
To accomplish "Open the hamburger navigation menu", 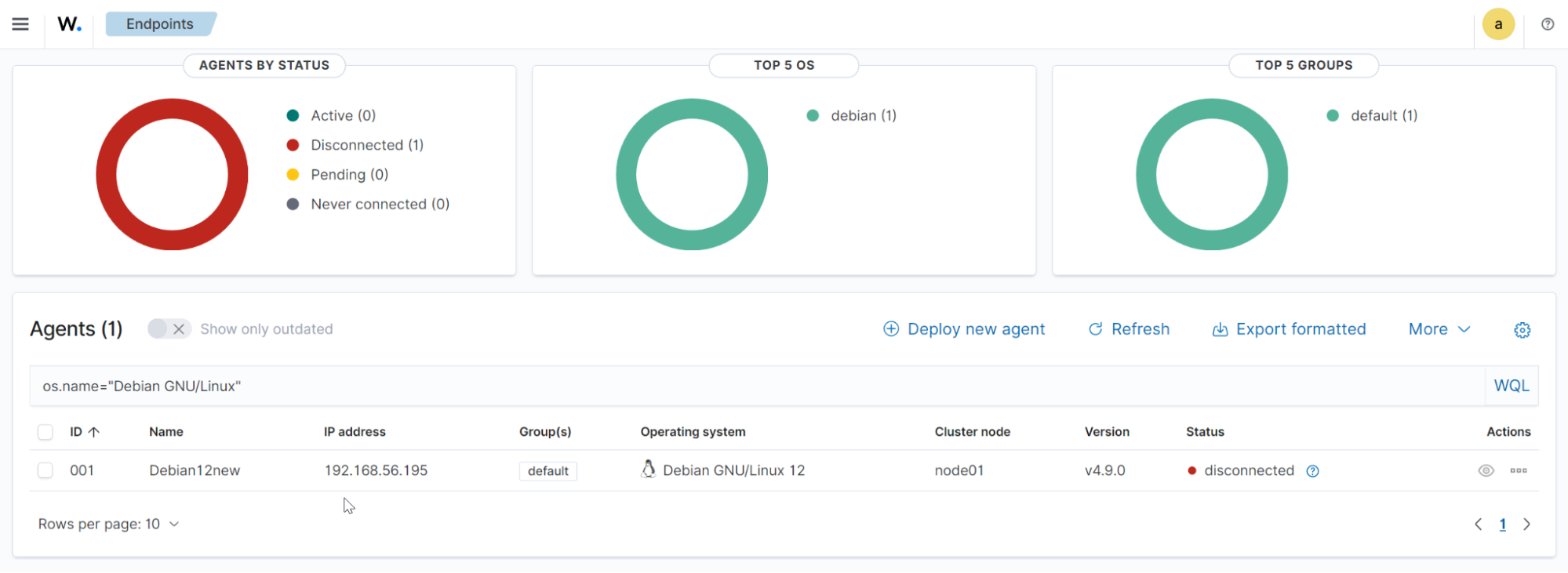I will [x=20, y=24].
